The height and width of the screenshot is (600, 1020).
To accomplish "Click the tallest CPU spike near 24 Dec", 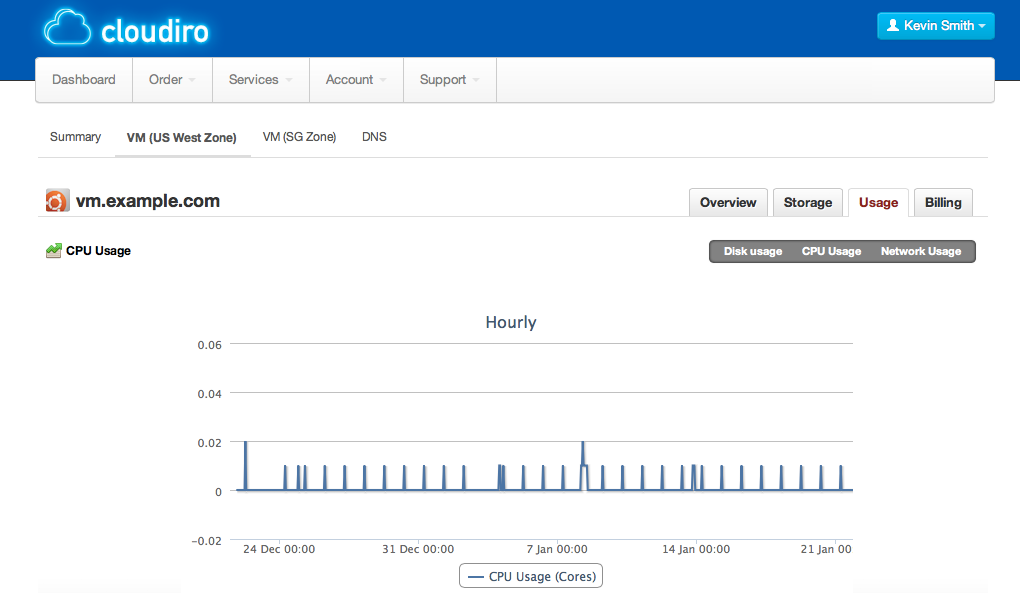I will click(245, 465).
